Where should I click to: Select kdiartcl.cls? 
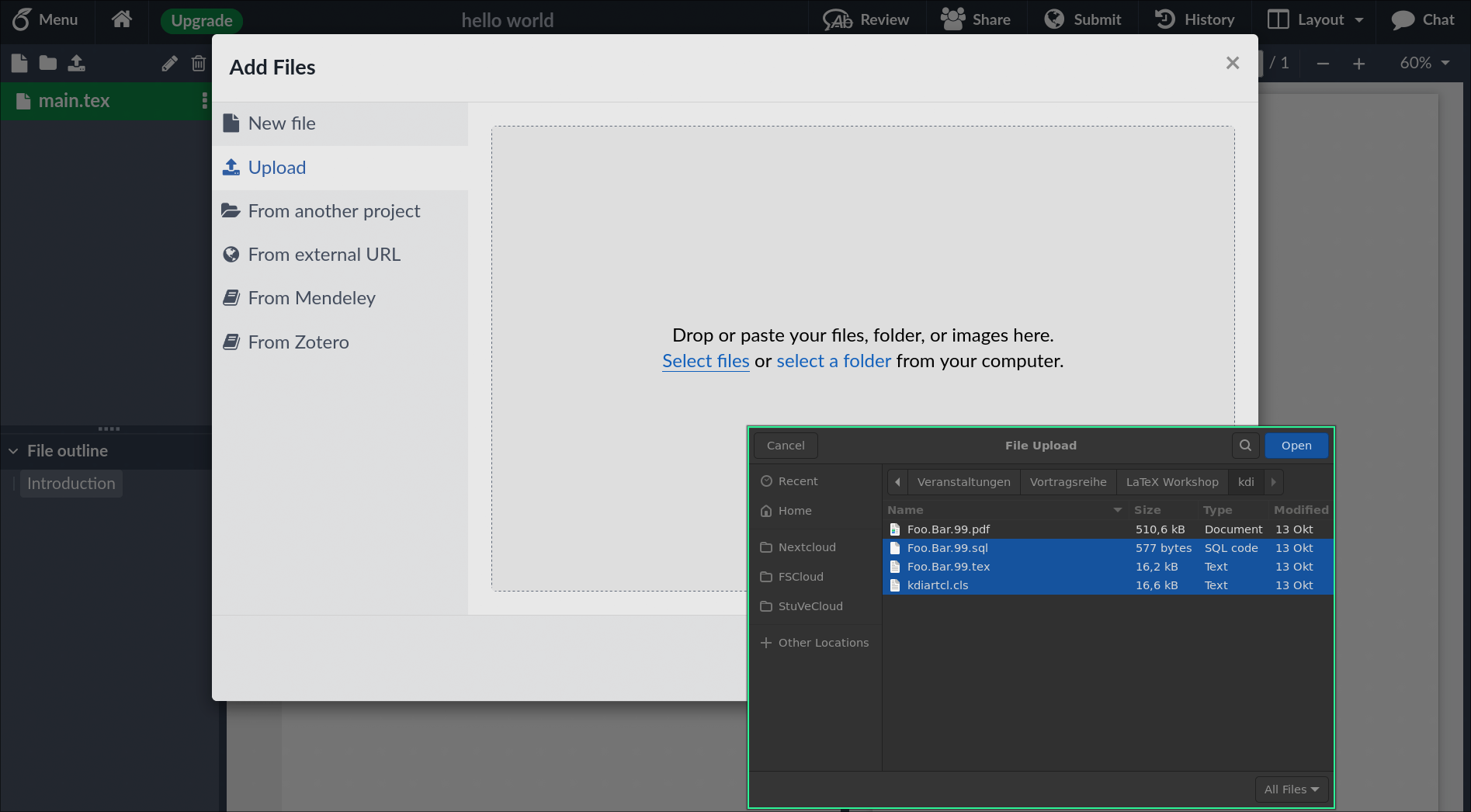coord(1108,585)
